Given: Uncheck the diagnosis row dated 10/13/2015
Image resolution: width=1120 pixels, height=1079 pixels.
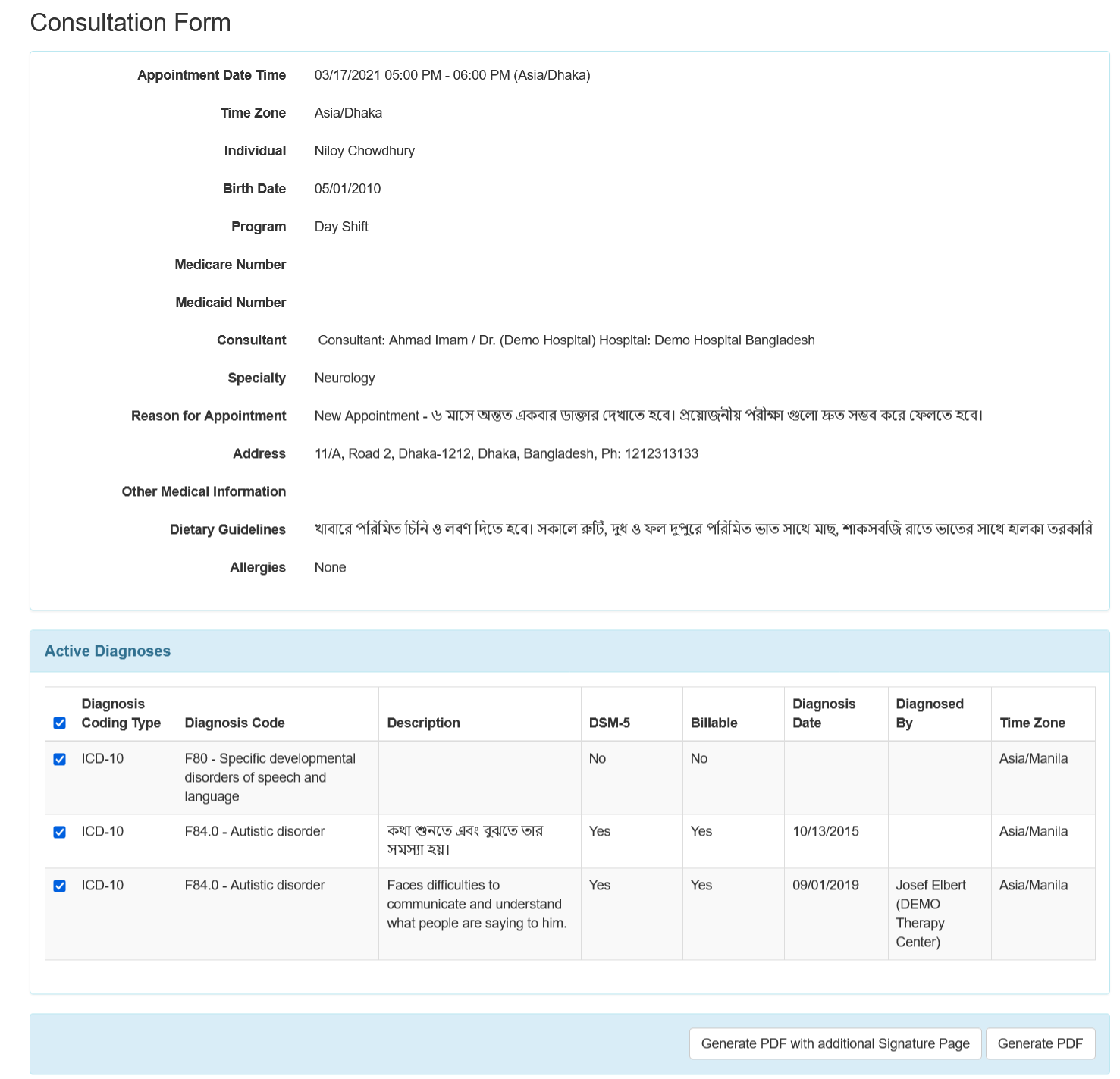Looking at the screenshot, I should click(x=60, y=832).
